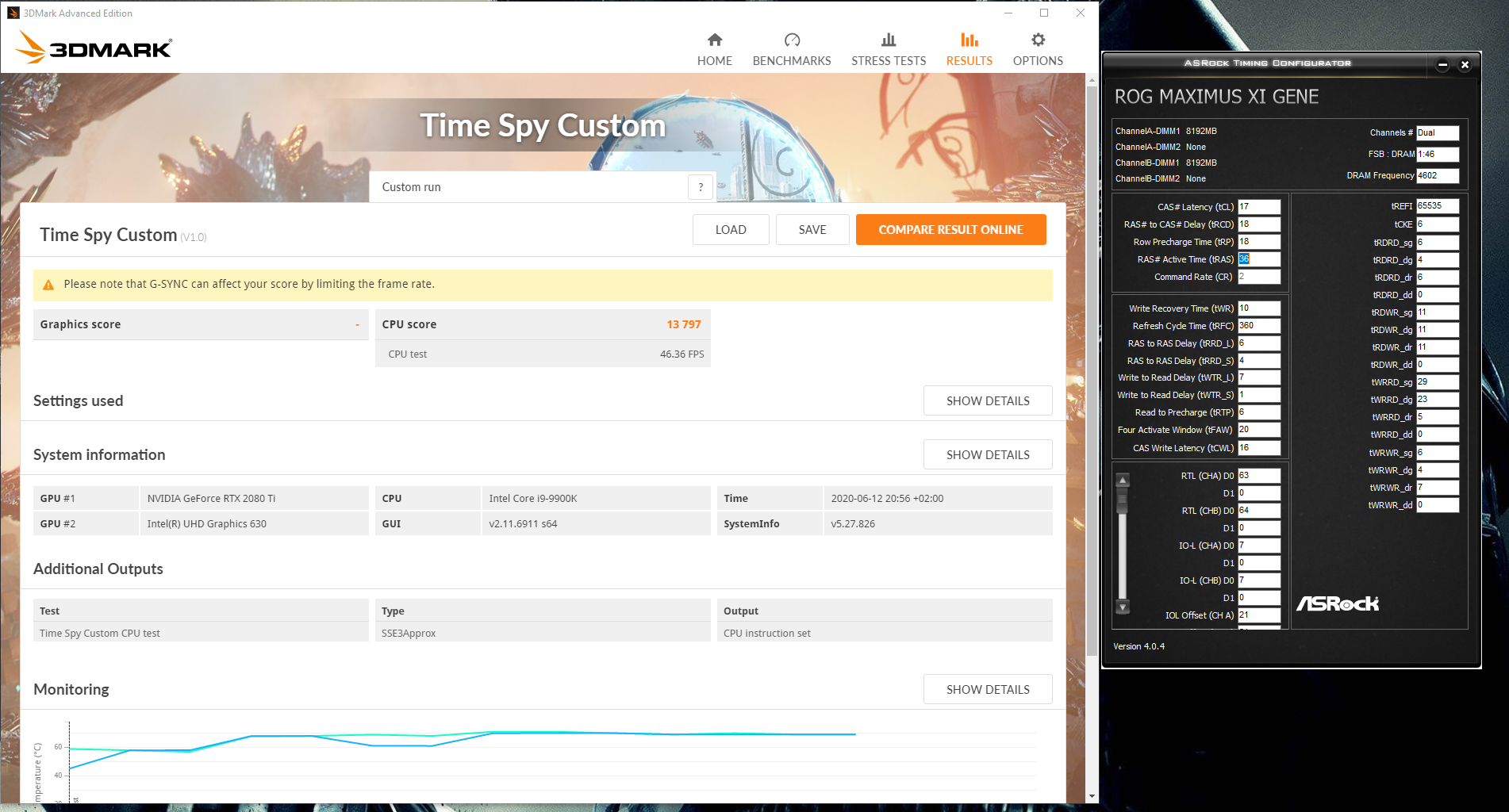Click the Command Rate (CR) field
1509x812 pixels.
tap(1259, 277)
